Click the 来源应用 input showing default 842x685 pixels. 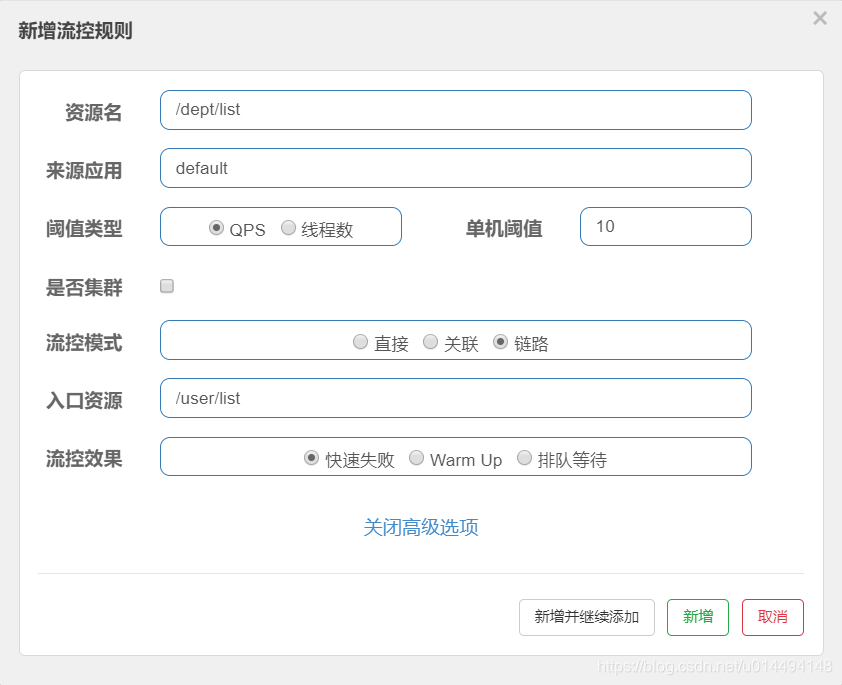point(455,168)
